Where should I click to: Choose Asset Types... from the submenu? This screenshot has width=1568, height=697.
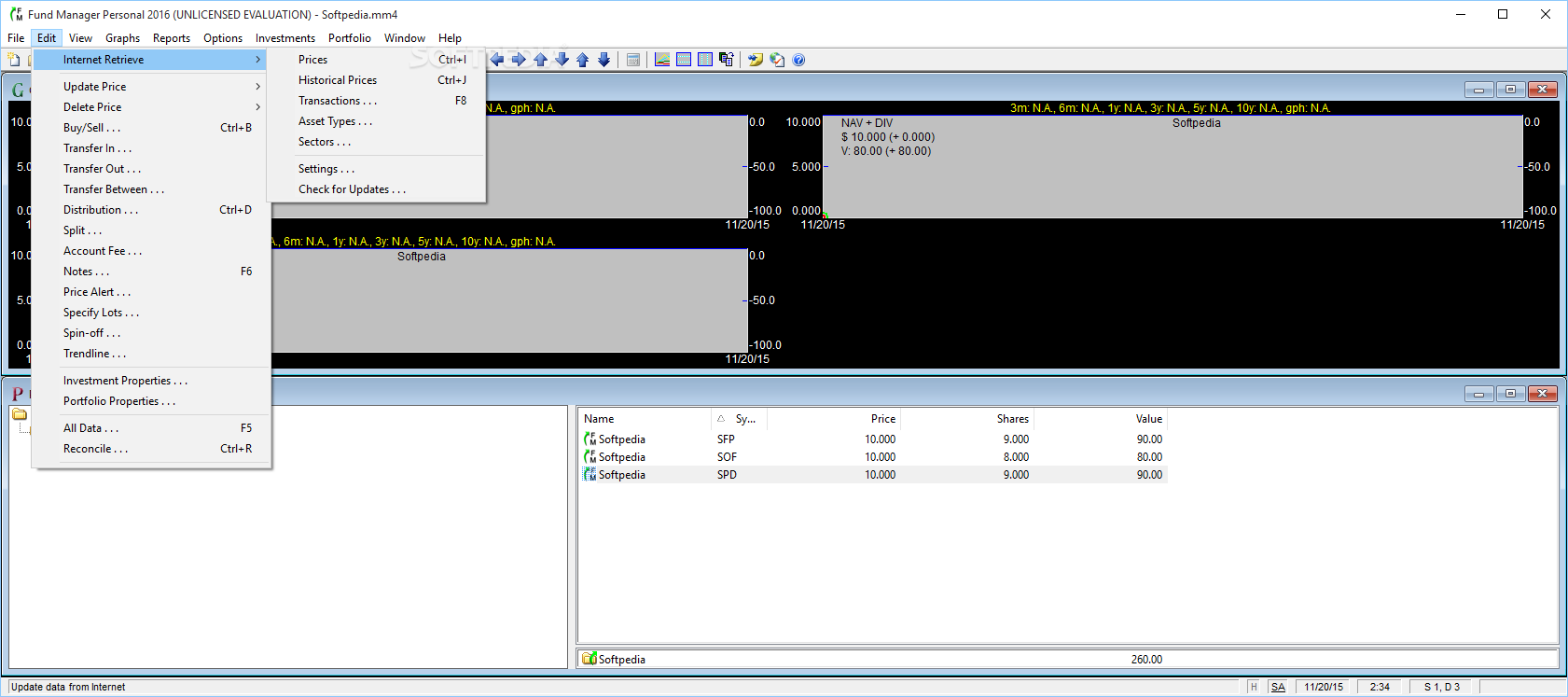377,121
